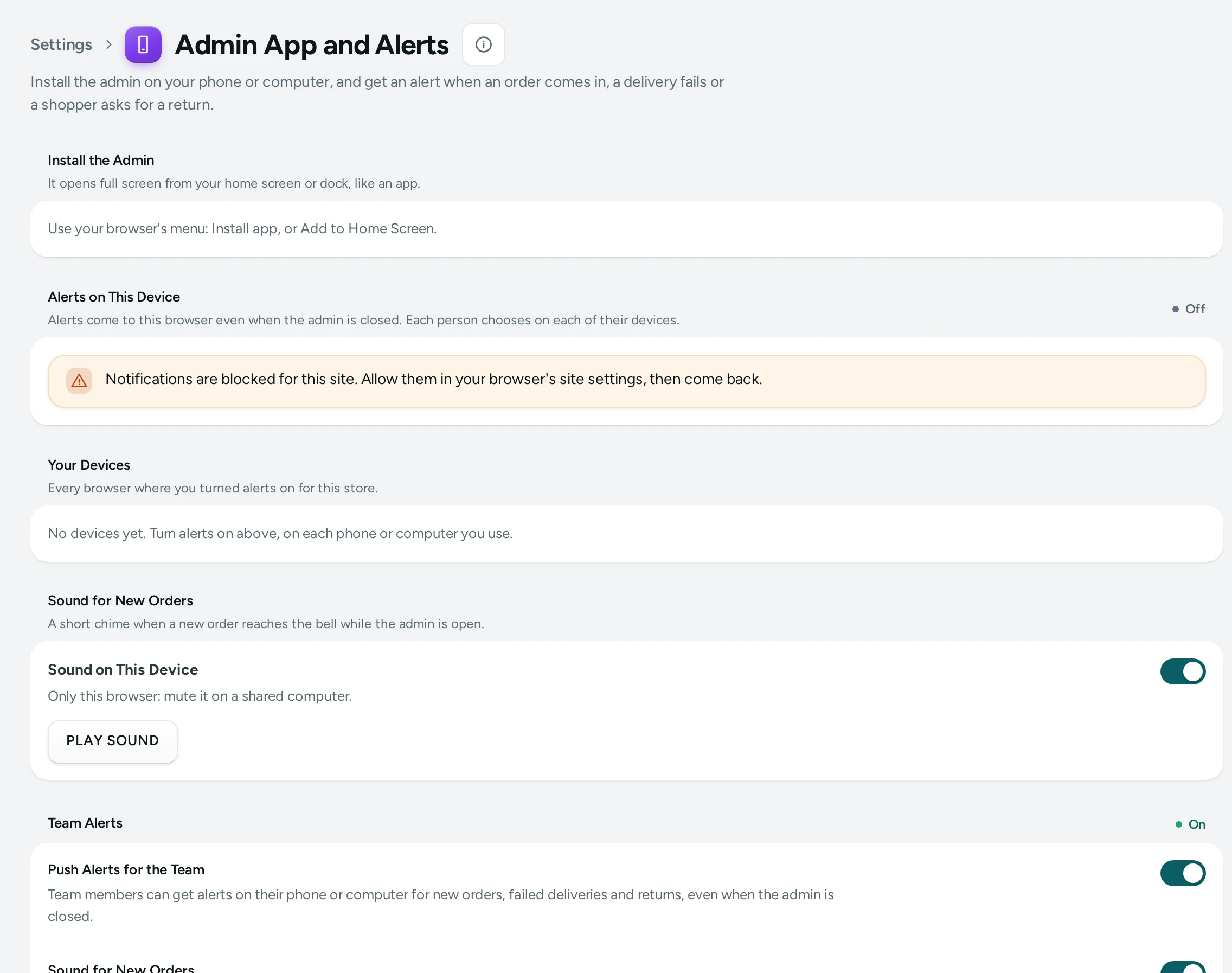Click the purple phone app icon

pyautogui.click(x=143, y=44)
